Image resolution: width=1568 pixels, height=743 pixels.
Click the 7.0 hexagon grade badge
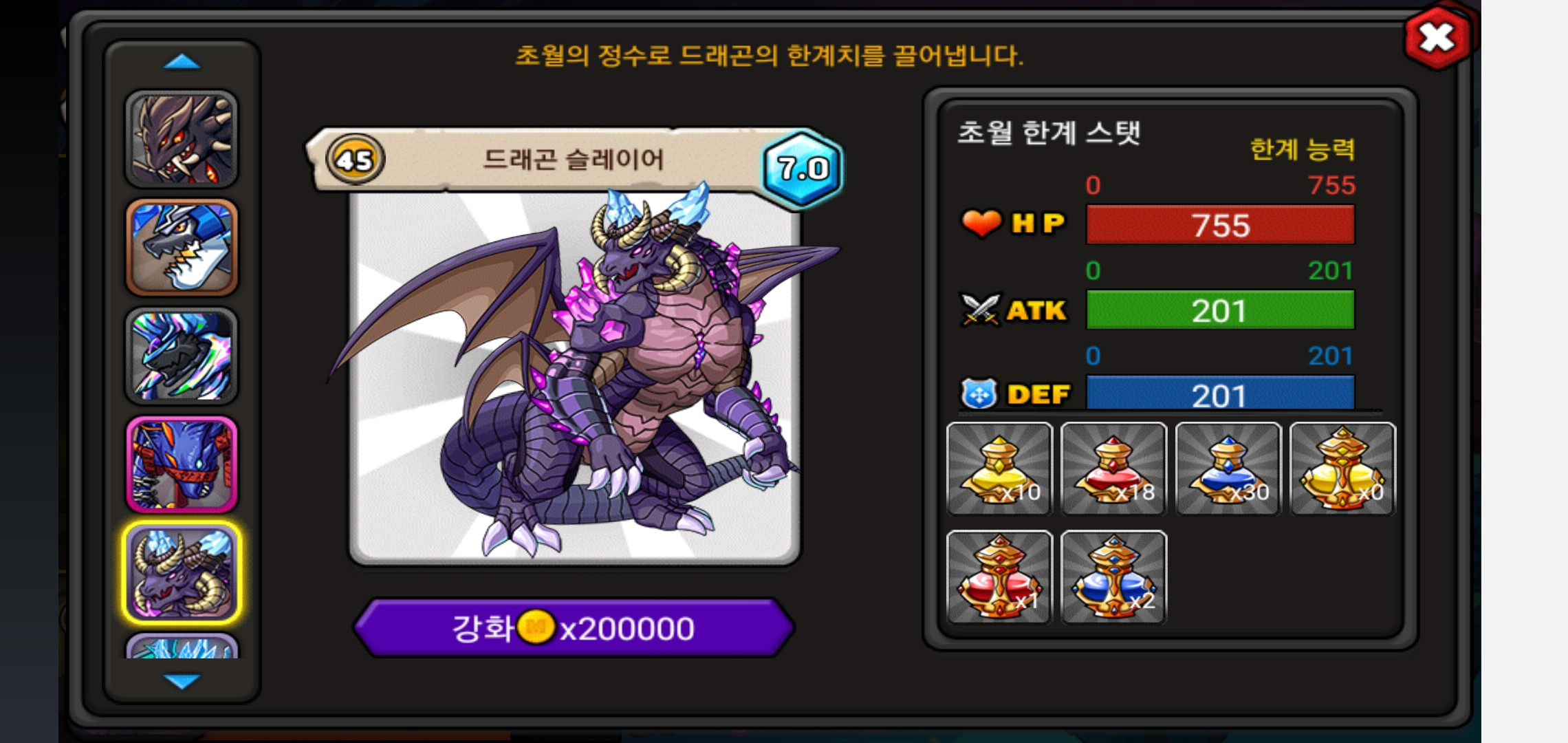pos(803,169)
